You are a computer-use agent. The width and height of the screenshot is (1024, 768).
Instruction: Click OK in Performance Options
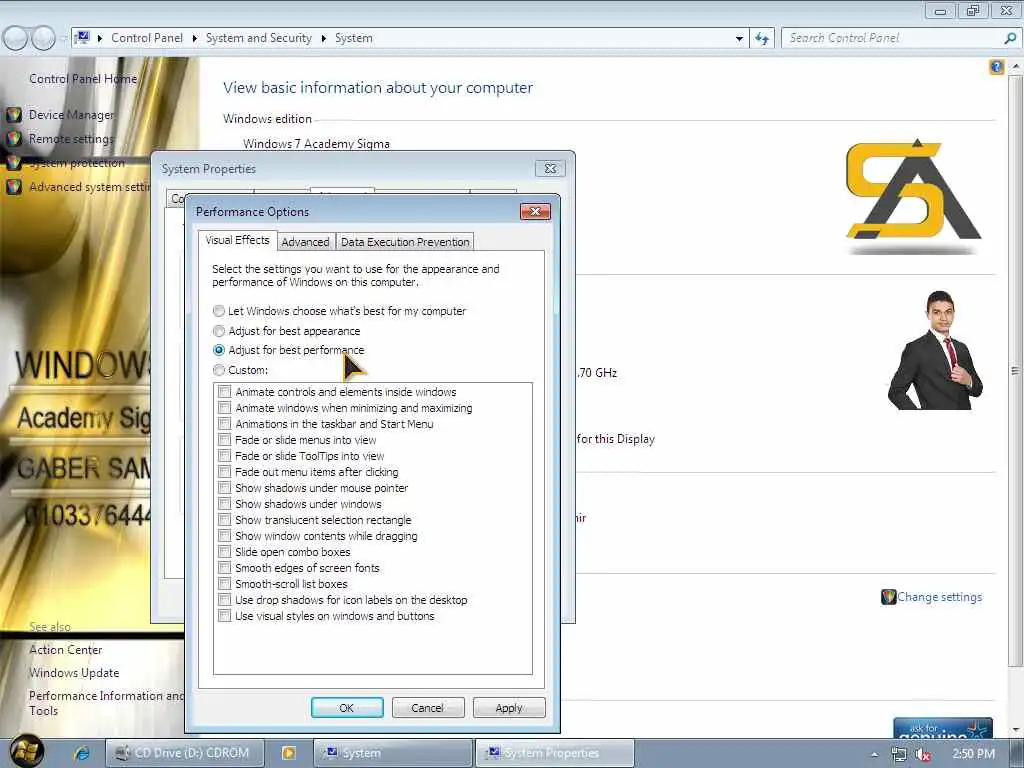point(347,708)
